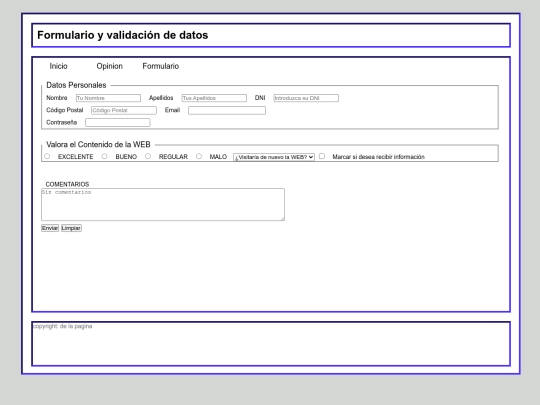The image size is (540, 405).
Task: Pick the MALO radio button
Action: [199, 156]
